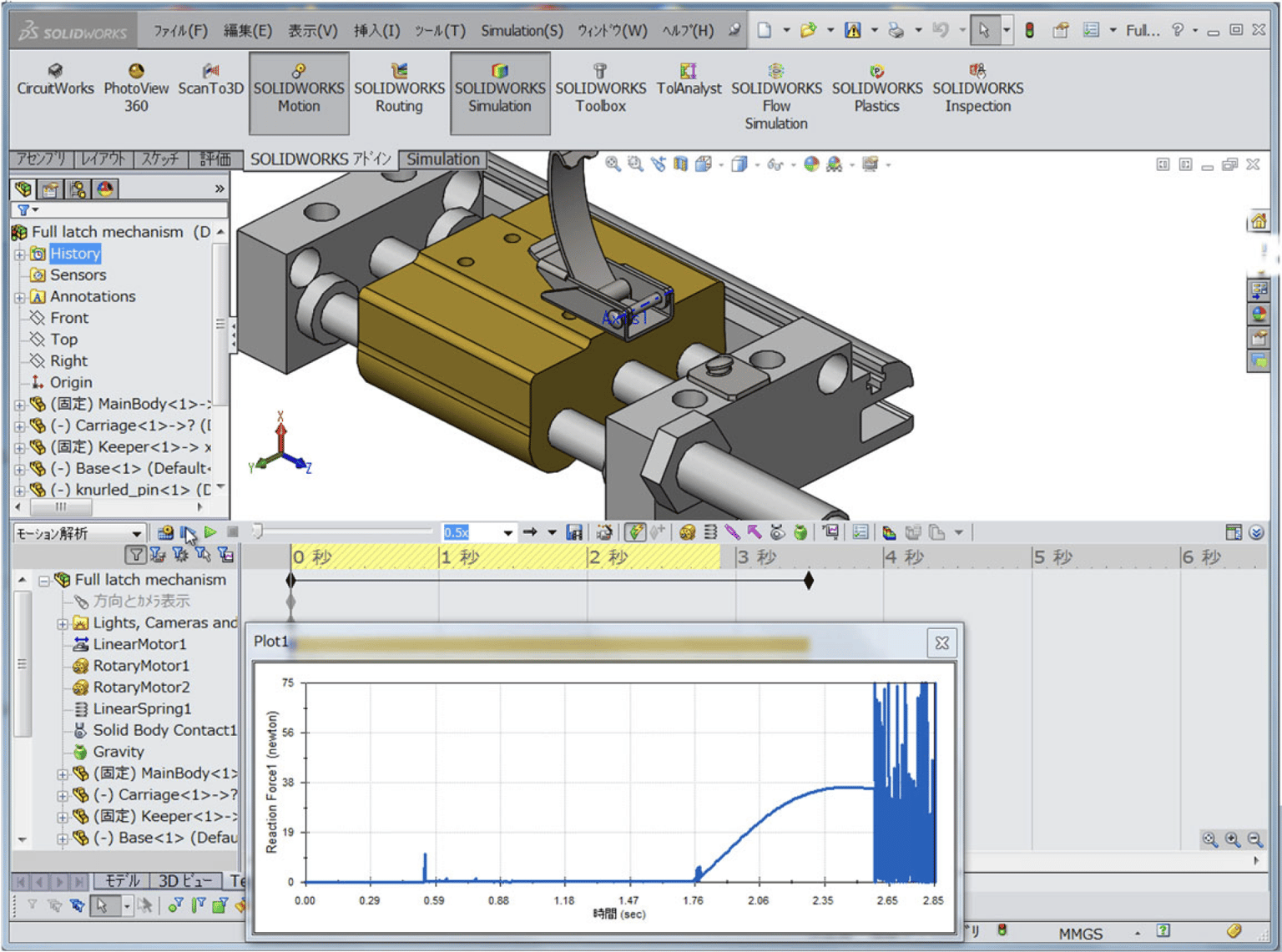The image size is (1282, 952).
Task: Open the ファイル(F) menu
Action: (x=180, y=31)
